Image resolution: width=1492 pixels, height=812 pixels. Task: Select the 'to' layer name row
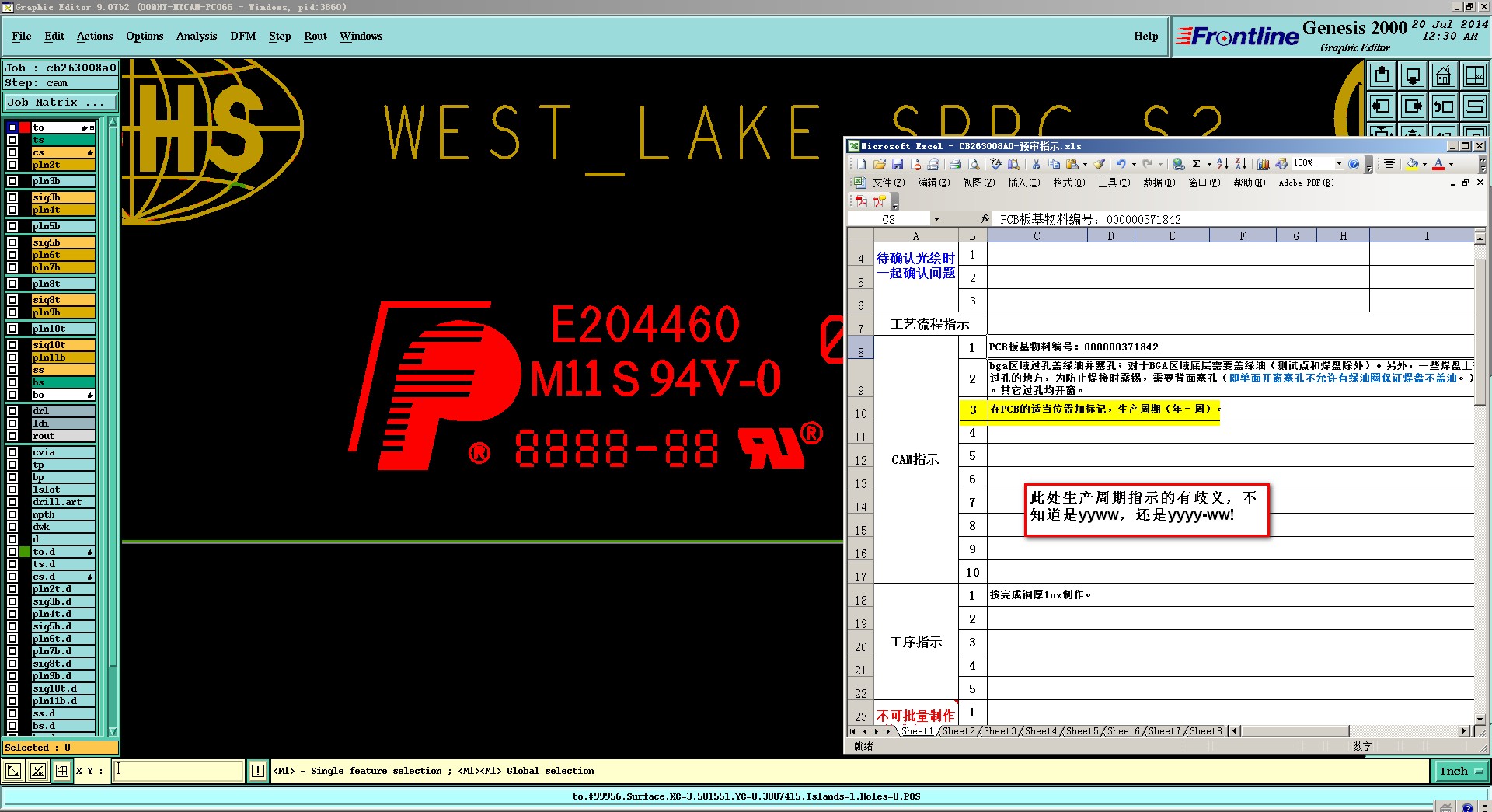click(63, 127)
